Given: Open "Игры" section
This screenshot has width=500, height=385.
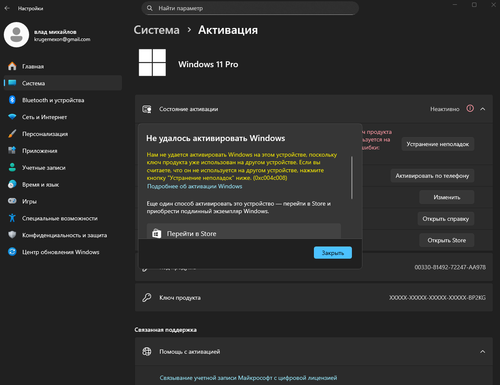Looking at the screenshot, I should [x=63, y=201].
